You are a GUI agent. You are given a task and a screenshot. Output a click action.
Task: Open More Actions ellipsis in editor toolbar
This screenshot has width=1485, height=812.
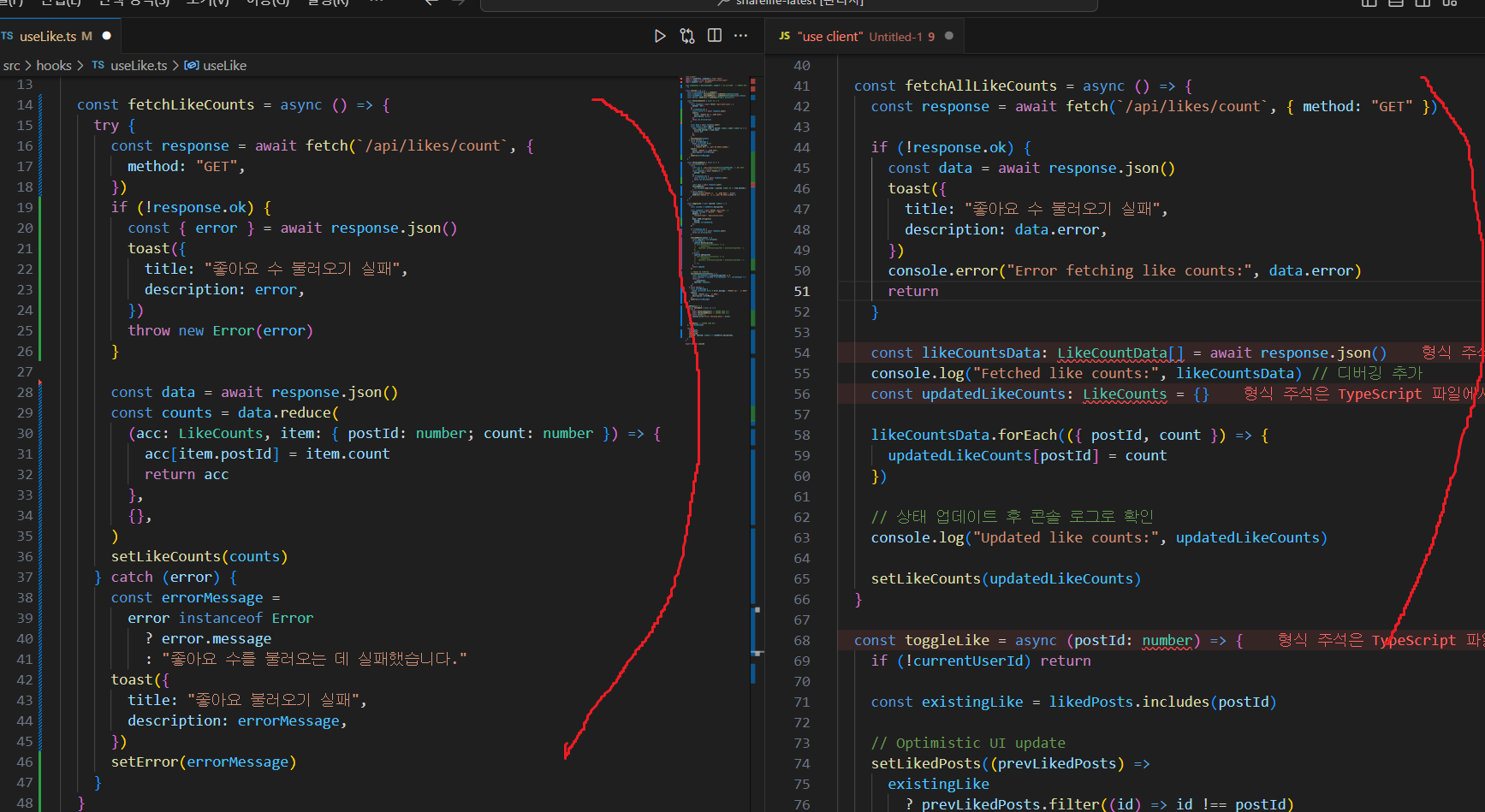741,36
